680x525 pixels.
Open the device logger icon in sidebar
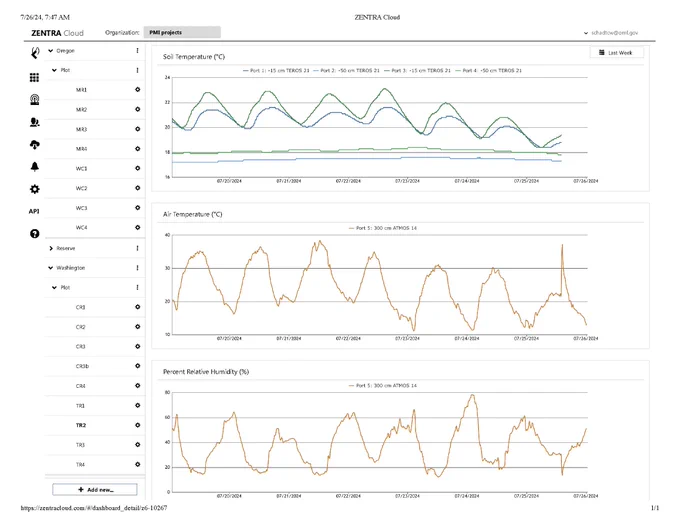pos(35,100)
